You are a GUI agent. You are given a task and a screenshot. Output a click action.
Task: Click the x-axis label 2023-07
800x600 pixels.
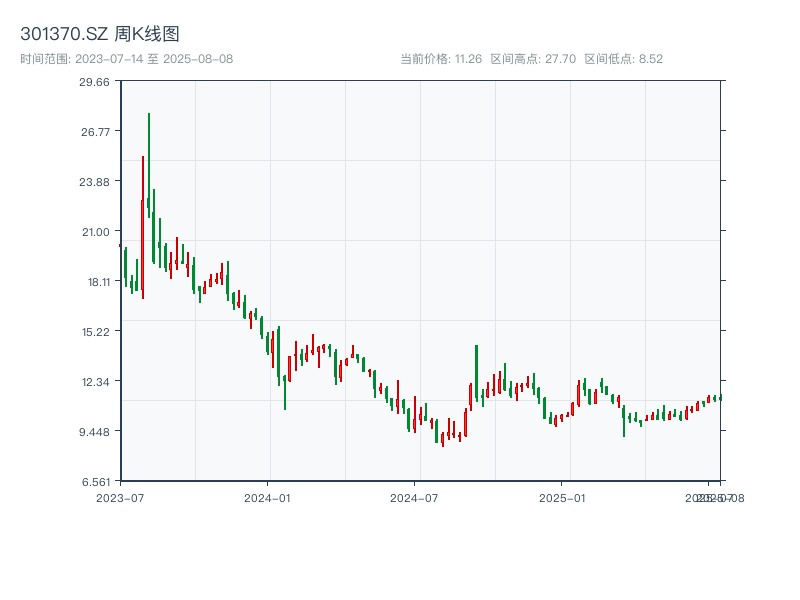(120, 498)
